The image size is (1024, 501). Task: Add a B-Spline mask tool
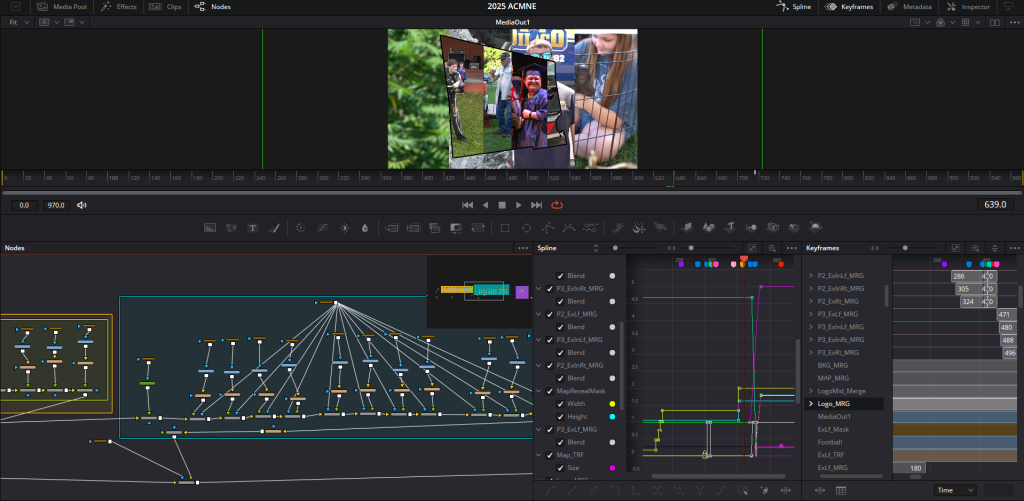pyautogui.click(x=569, y=228)
